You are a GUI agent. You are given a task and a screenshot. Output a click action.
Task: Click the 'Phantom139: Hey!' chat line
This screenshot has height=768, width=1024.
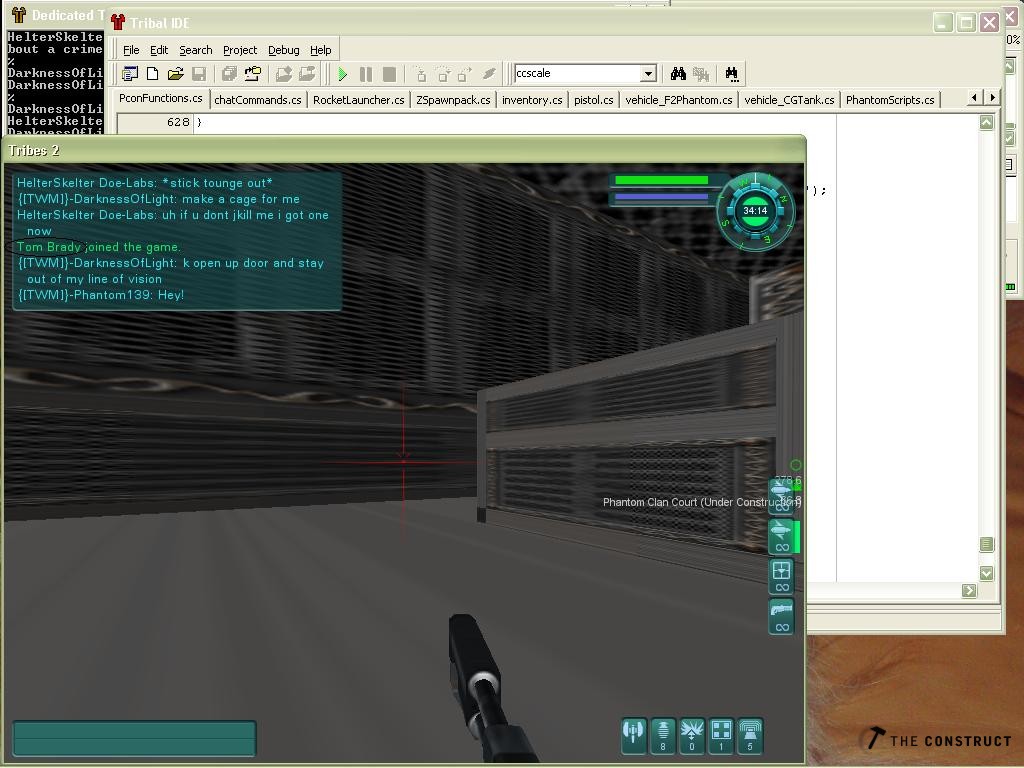pos(101,295)
